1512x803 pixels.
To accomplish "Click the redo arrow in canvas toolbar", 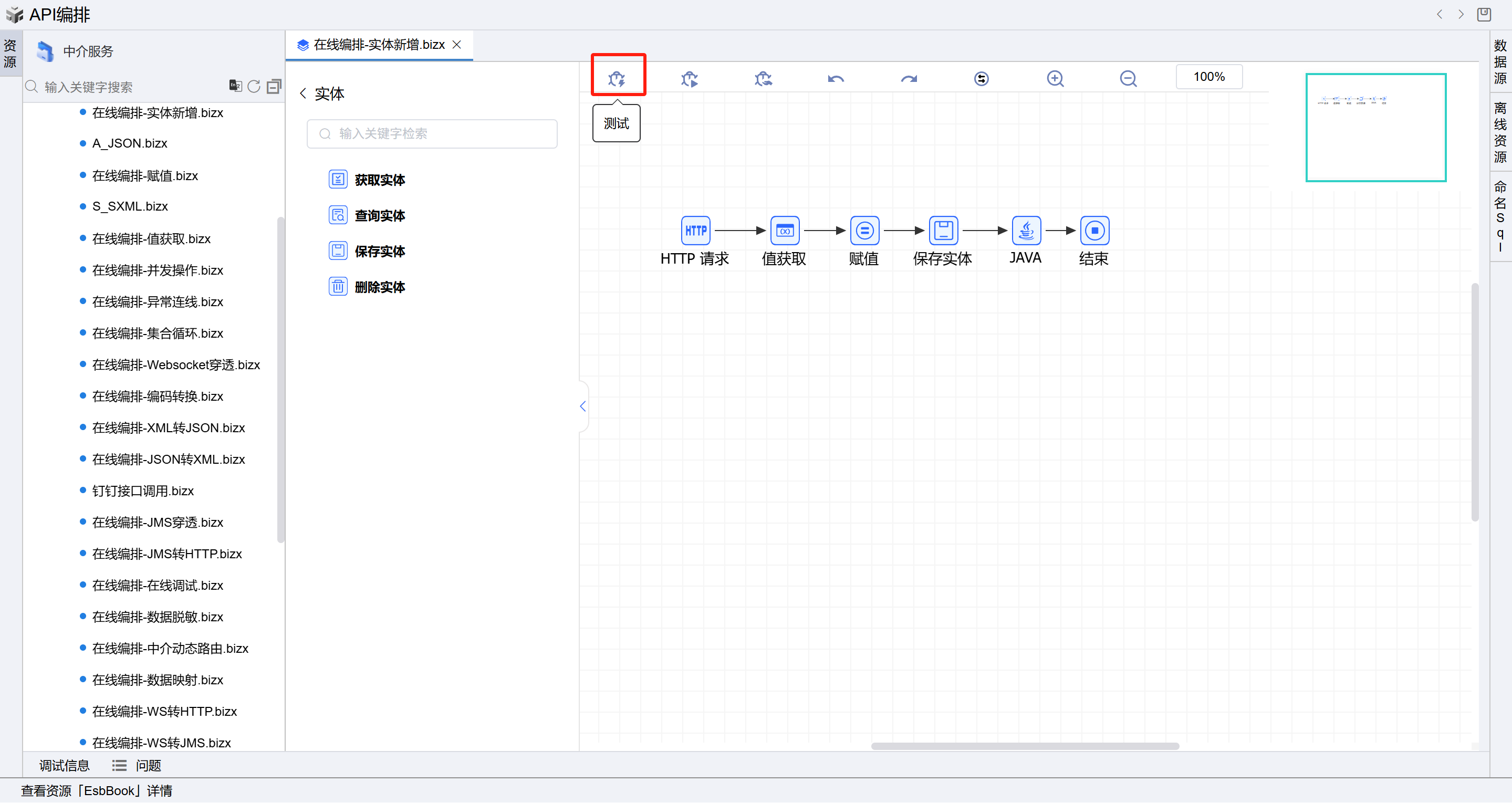I will [909, 79].
